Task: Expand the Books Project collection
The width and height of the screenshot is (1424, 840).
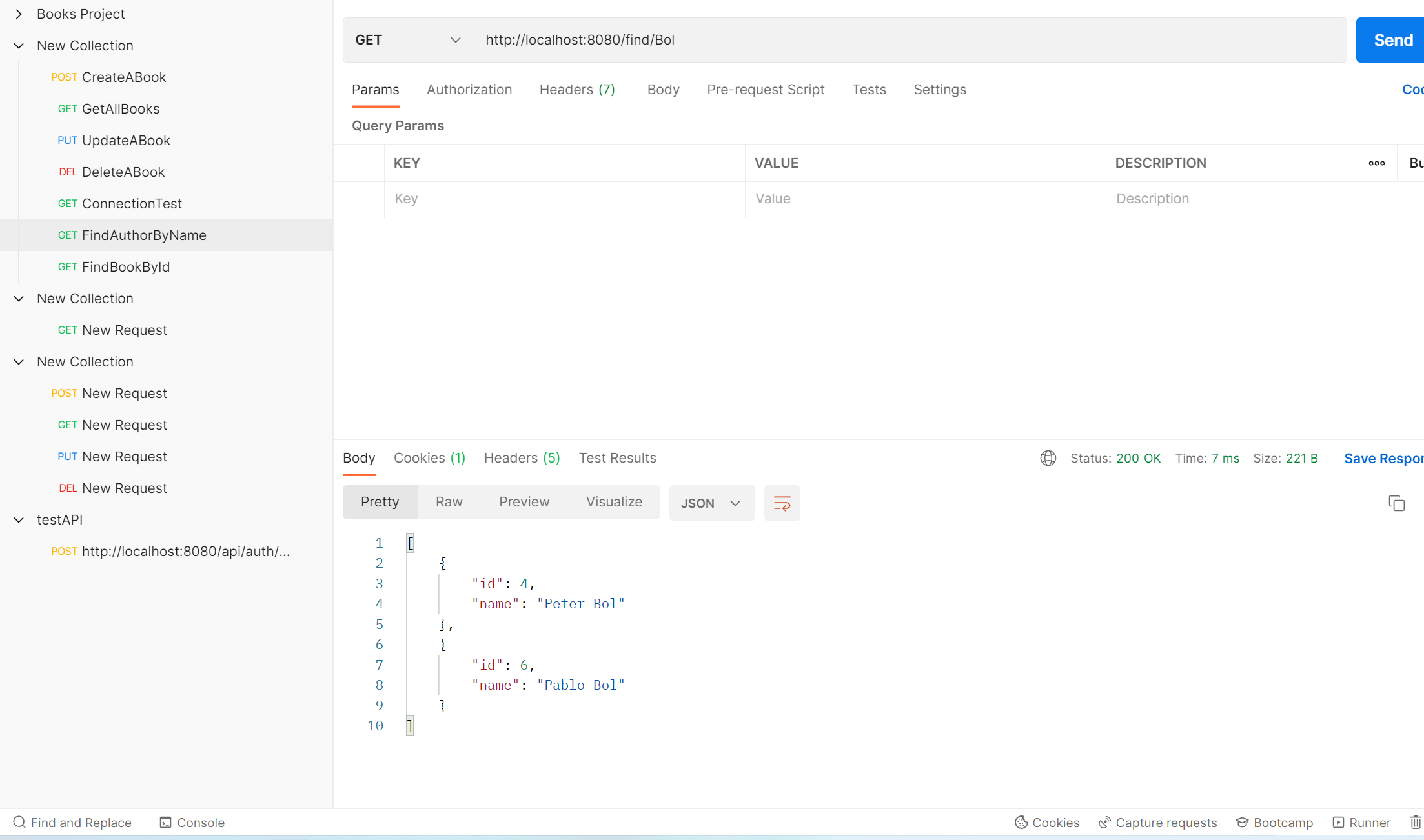Action: pos(18,14)
